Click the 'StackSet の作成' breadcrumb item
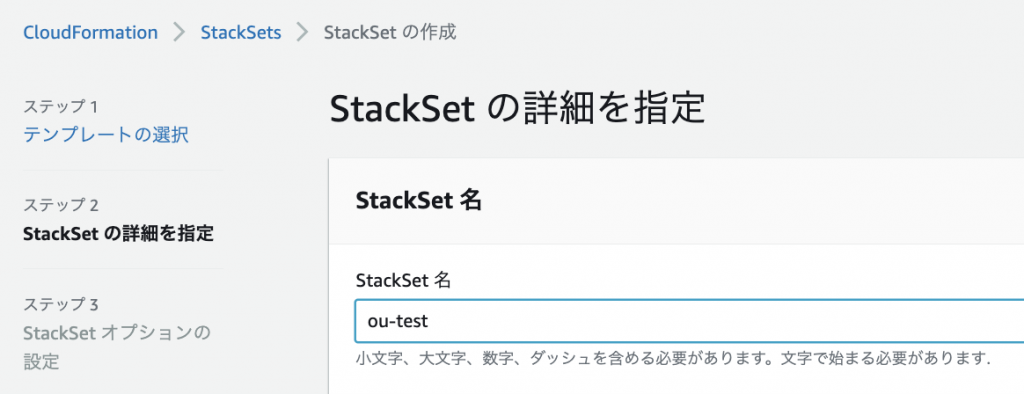The width and height of the screenshot is (1024, 394). click(x=390, y=33)
